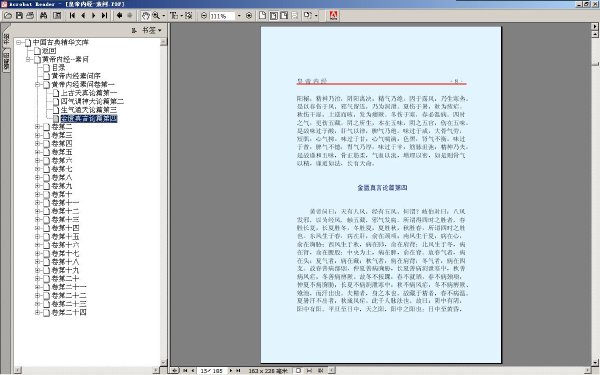Select the 卷第十二 bookmark
This screenshot has width=600, height=375.
65,211
